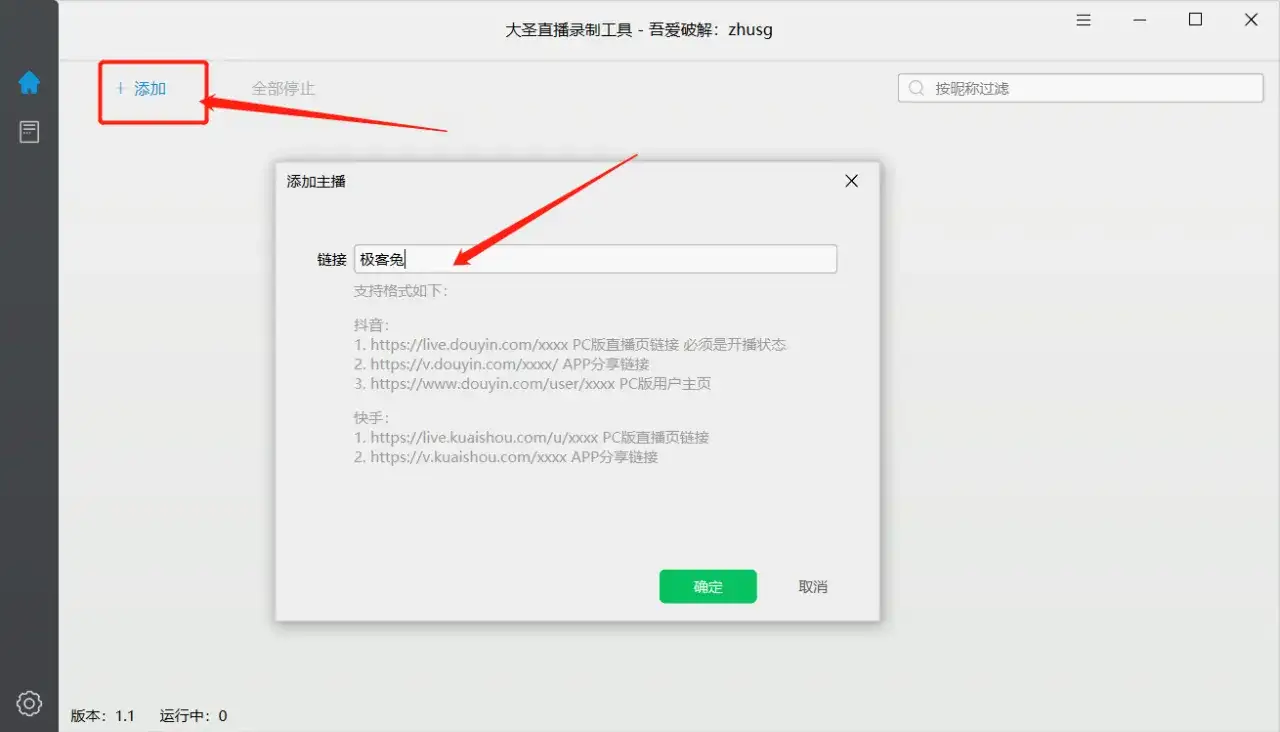Click the www.douyin.com/user example line
Screen dimensions: 1280x732
click(x=532, y=384)
